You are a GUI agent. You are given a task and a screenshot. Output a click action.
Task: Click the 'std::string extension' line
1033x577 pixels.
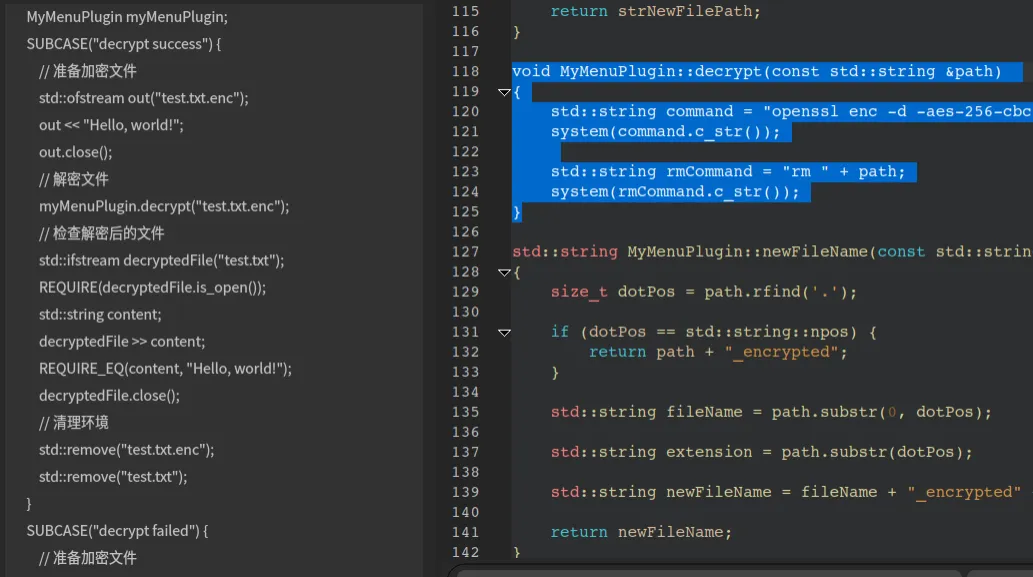(x=761, y=453)
